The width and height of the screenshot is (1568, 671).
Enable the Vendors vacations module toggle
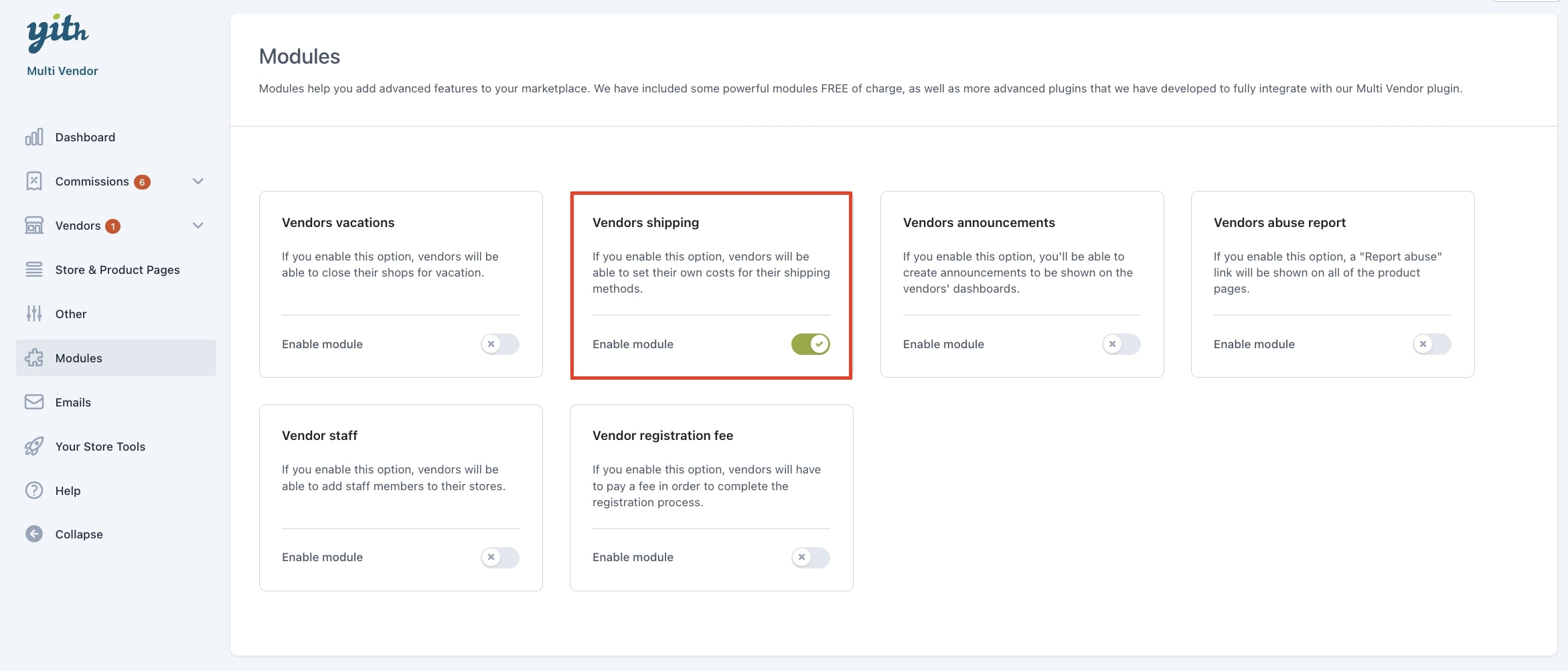click(x=500, y=344)
